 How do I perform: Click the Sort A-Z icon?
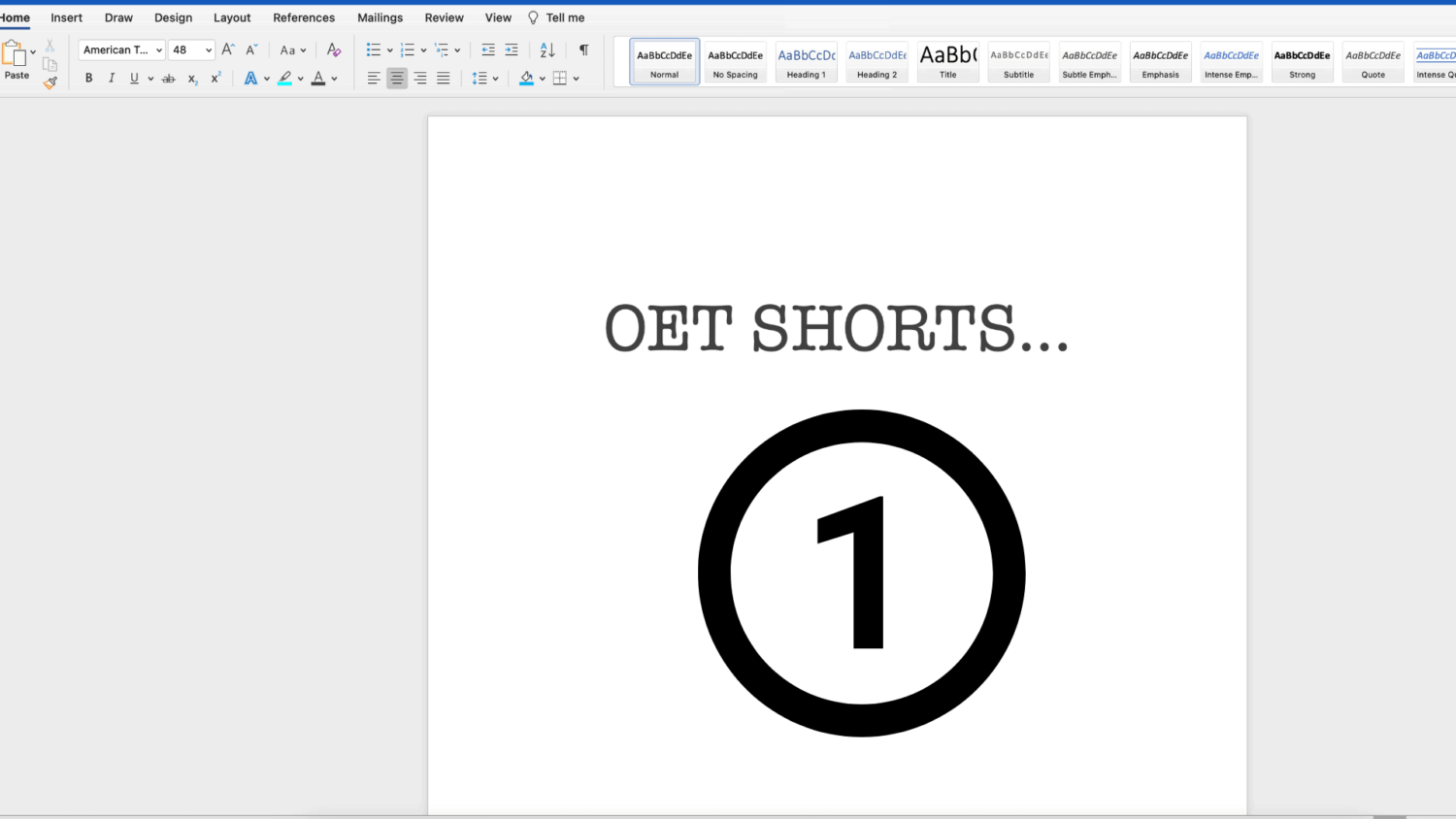(547, 49)
